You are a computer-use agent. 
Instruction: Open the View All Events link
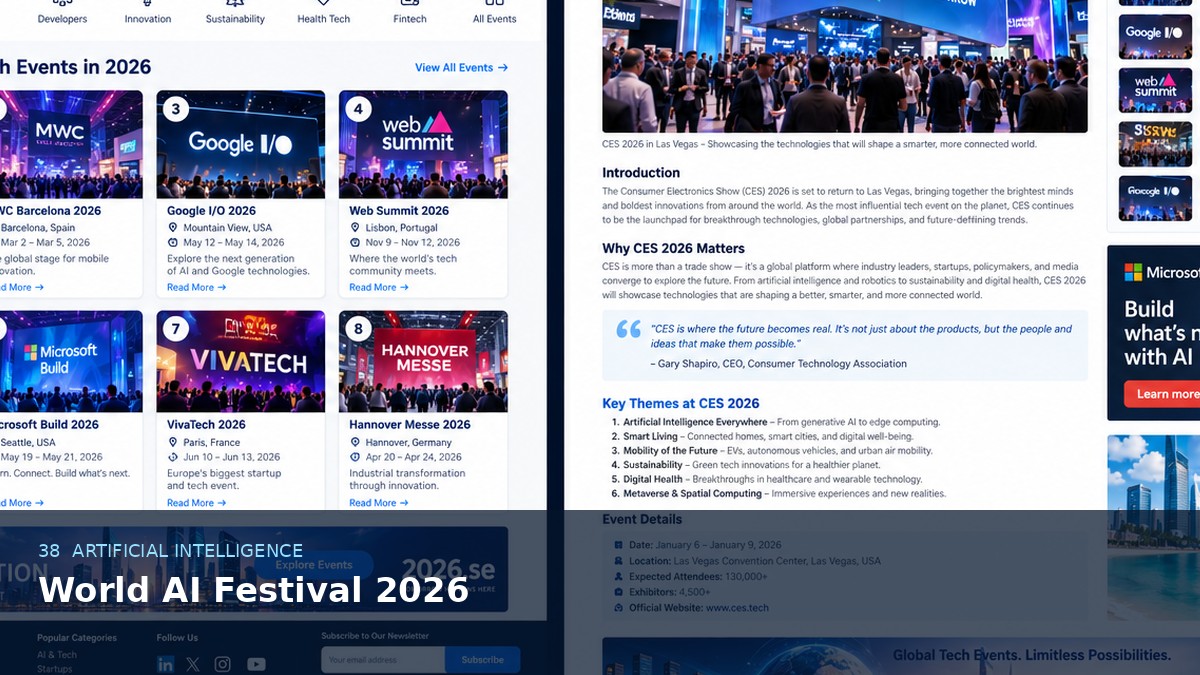[462, 68]
